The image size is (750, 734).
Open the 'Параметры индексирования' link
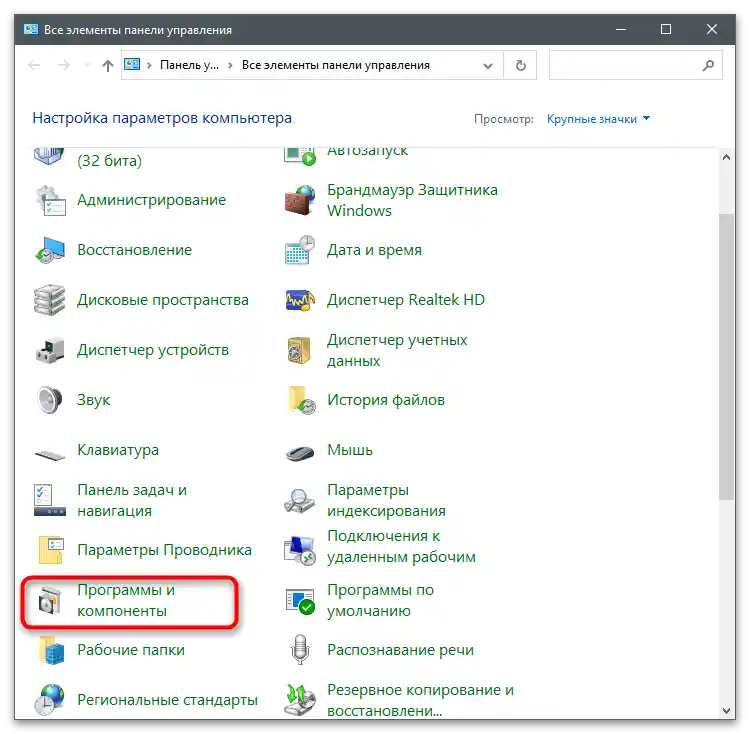[x=386, y=501]
